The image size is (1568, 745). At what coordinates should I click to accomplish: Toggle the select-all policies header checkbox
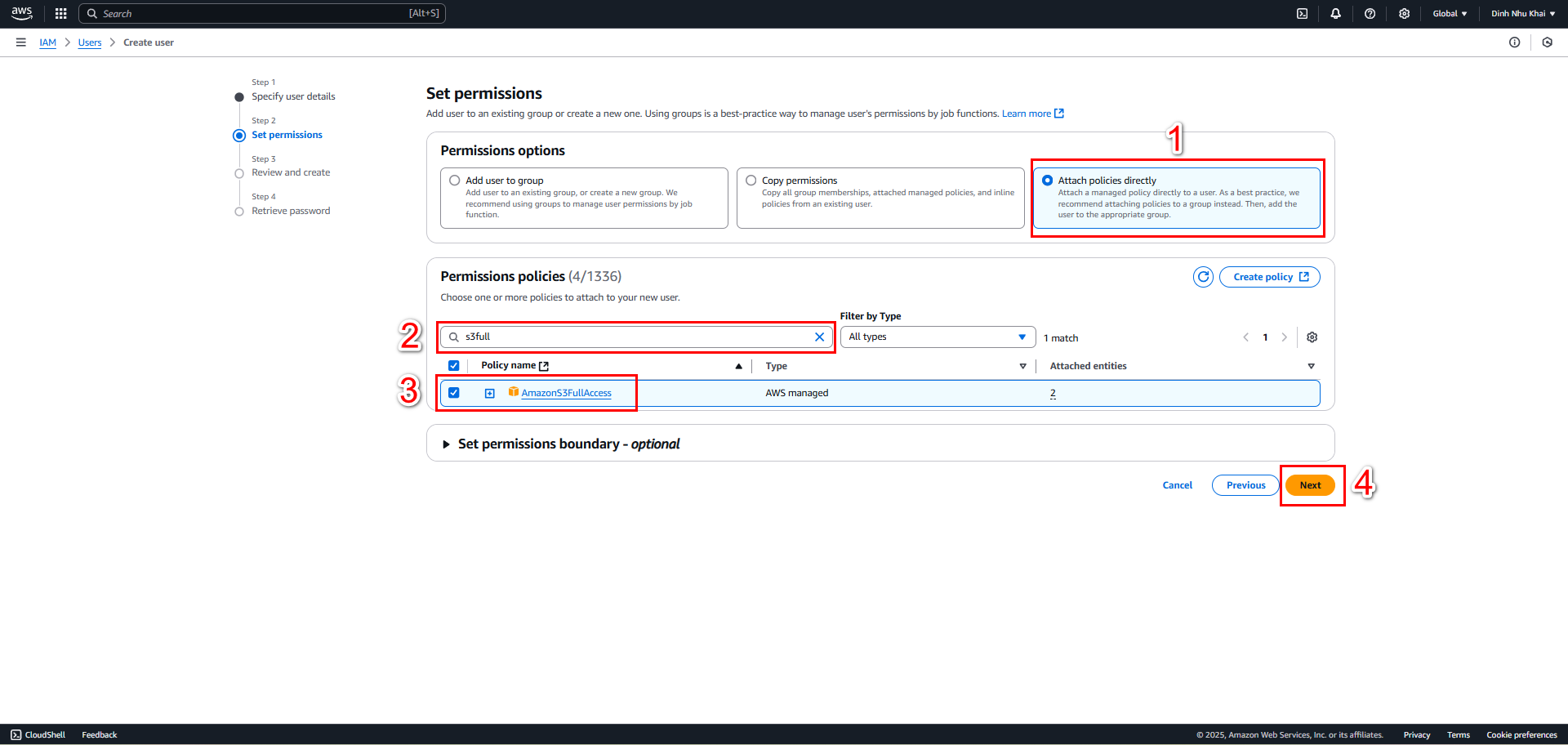pos(454,366)
